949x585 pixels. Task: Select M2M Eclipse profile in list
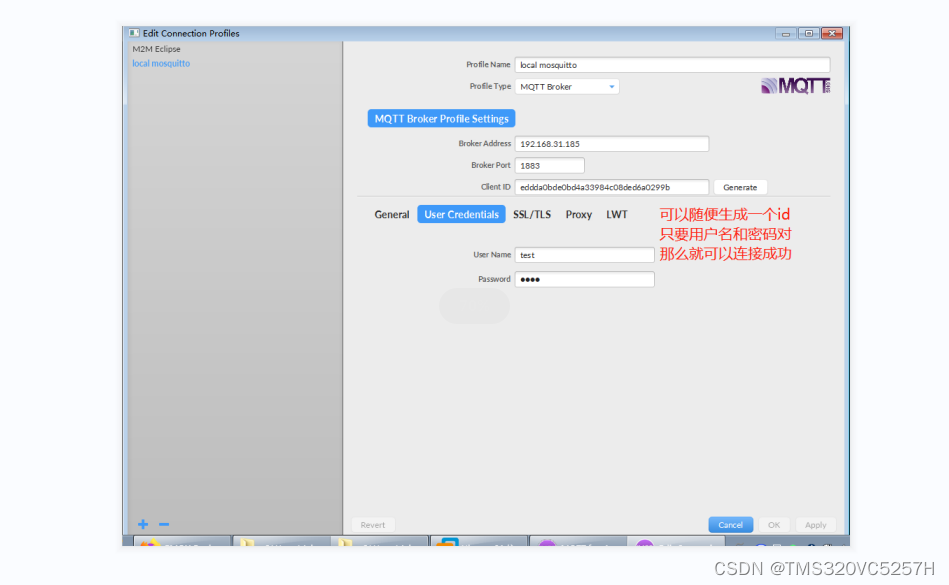(x=156, y=49)
